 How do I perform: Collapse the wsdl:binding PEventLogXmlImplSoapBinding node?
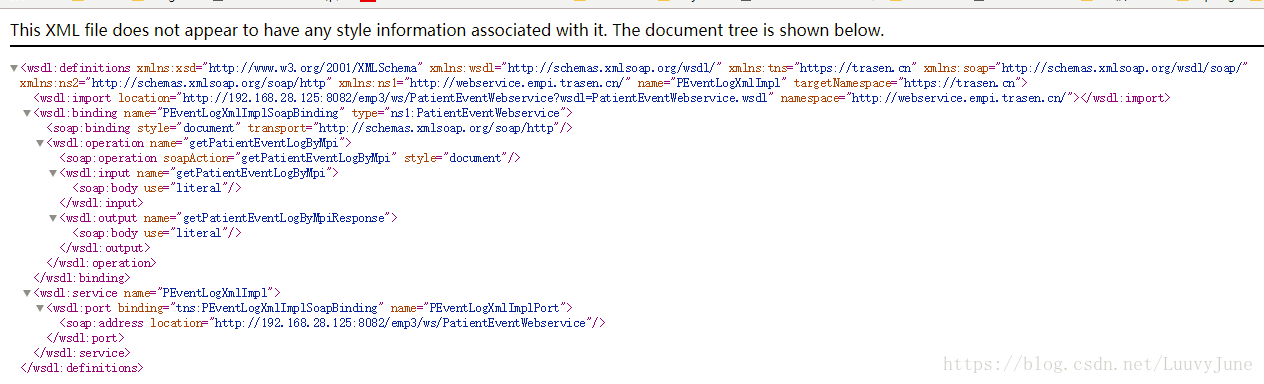click(x=26, y=114)
